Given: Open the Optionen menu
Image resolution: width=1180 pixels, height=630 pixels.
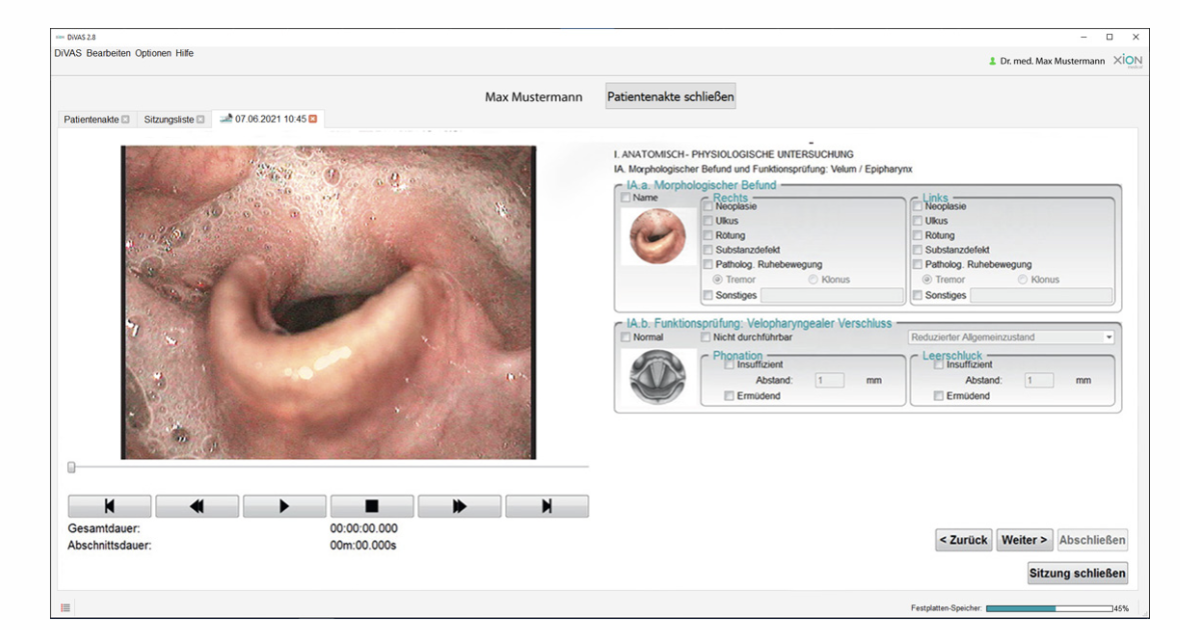Looking at the screenshot, I should click(153, 53).
